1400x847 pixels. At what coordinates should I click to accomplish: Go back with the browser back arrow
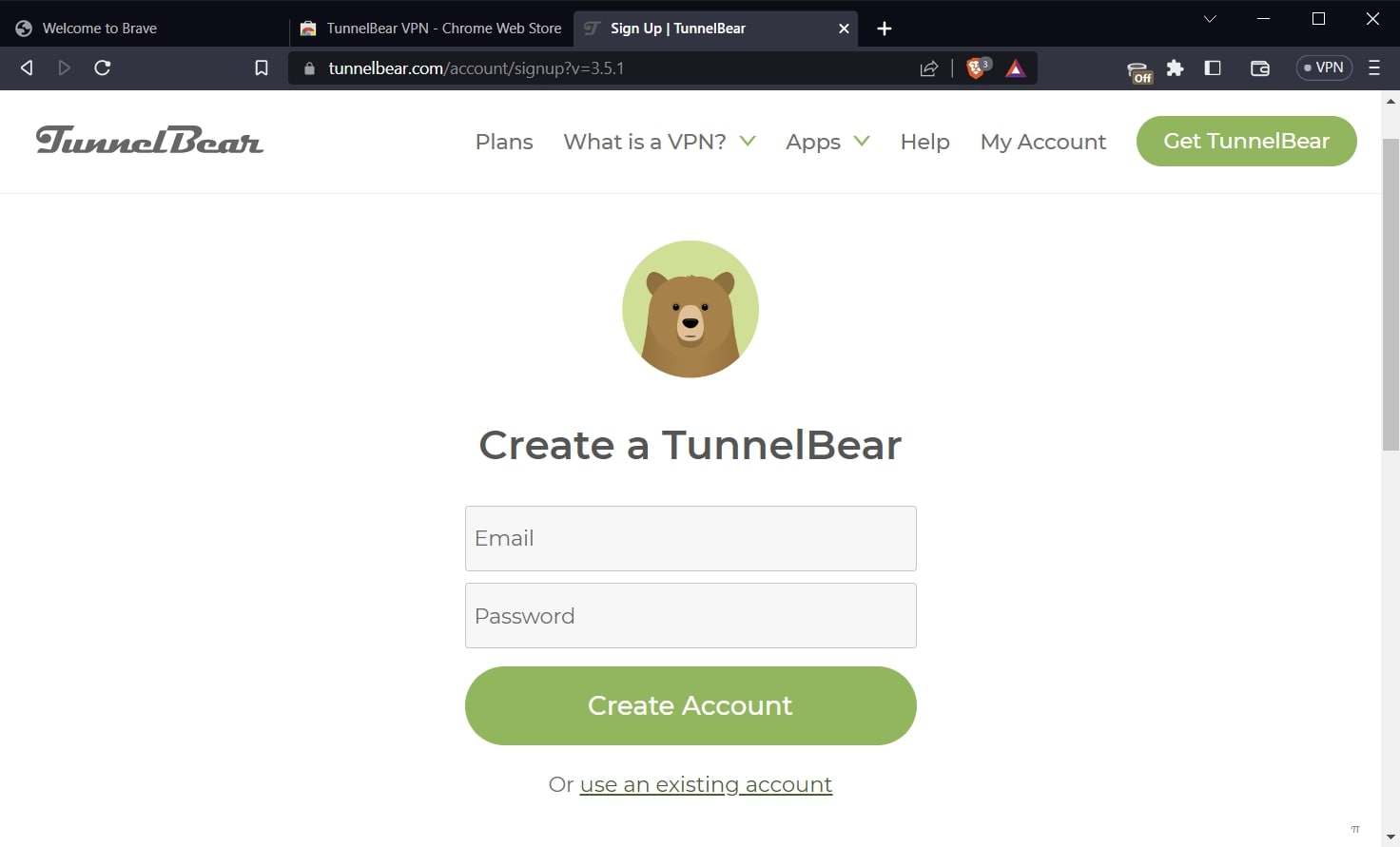27,67
